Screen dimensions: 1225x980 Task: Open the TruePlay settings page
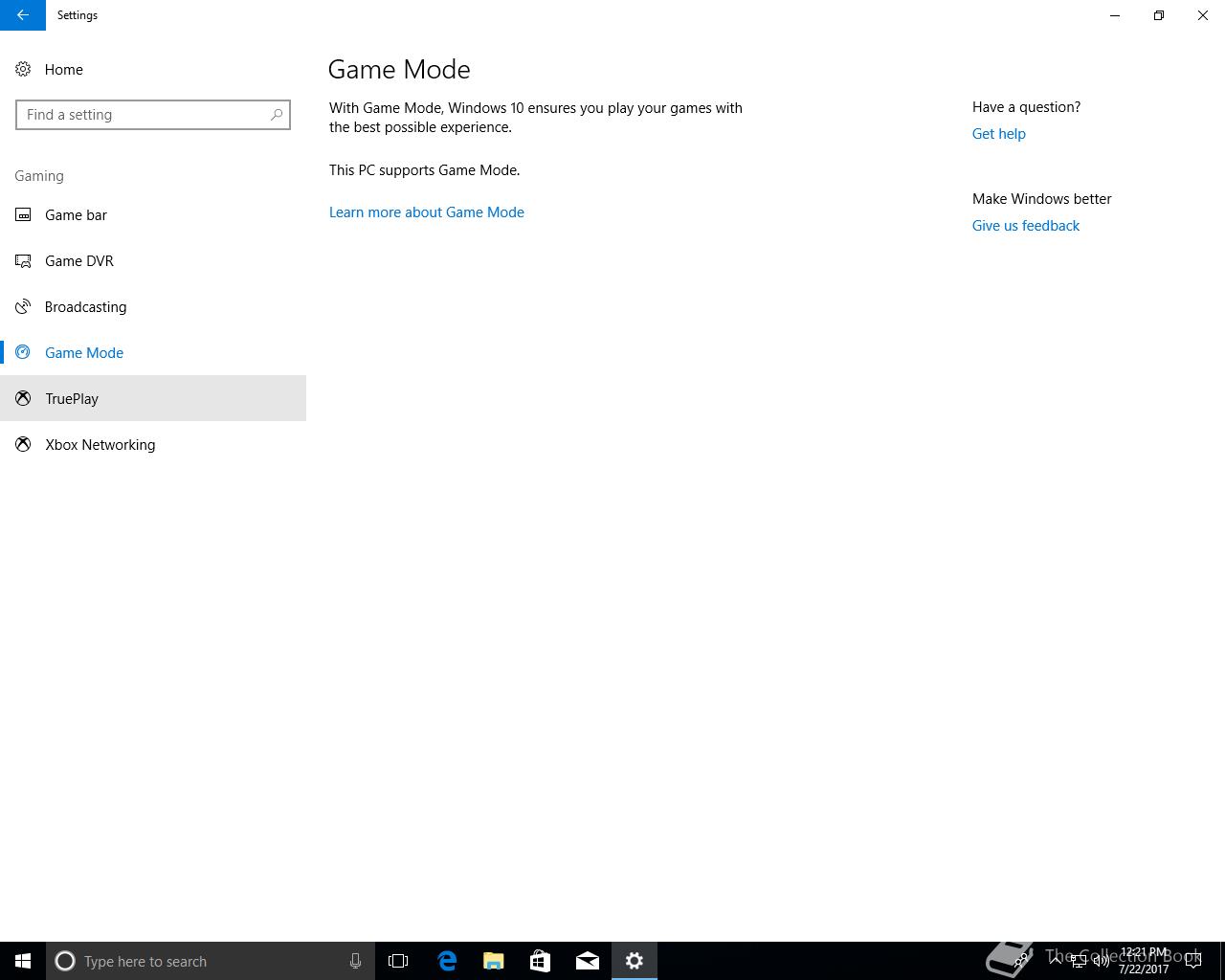[153, 398]
